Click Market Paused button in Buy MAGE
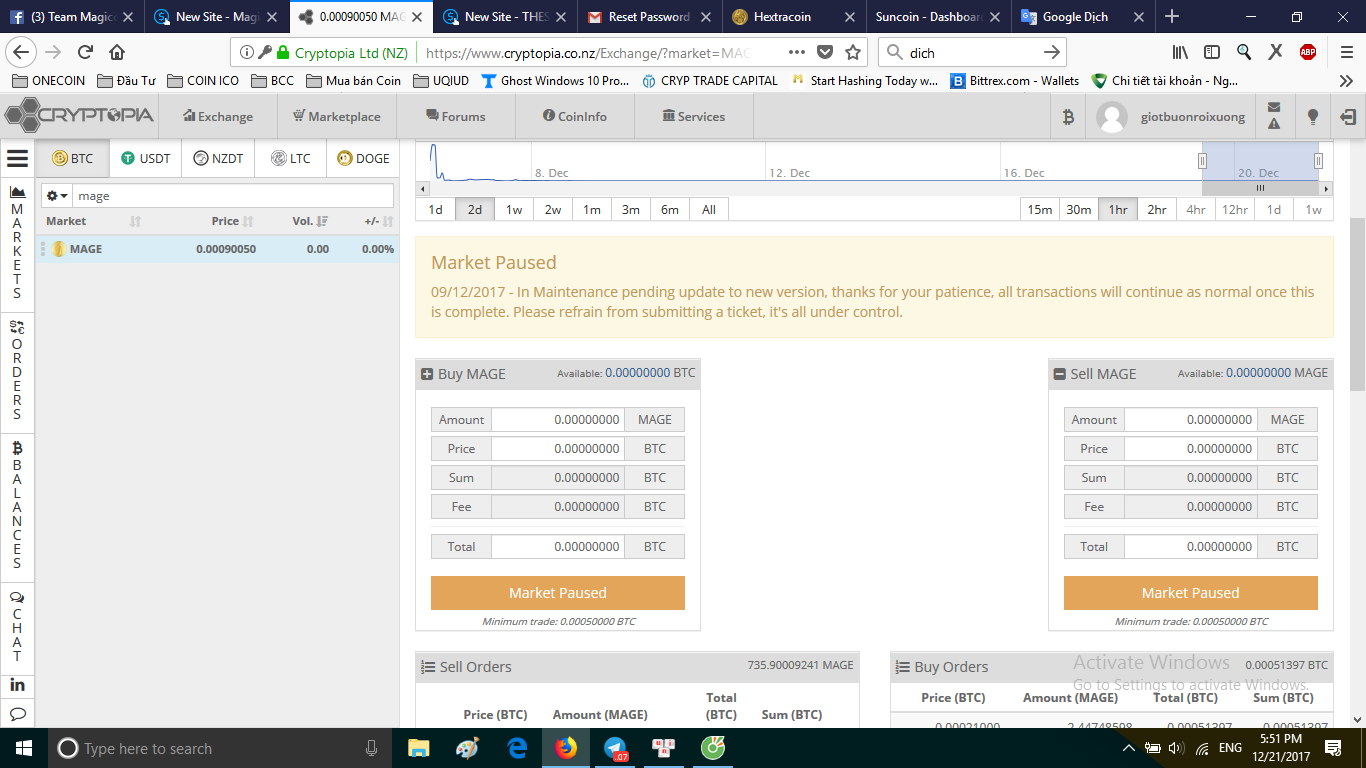The width and height of the screenshot is (1366, 768). [x=558, y=593]
